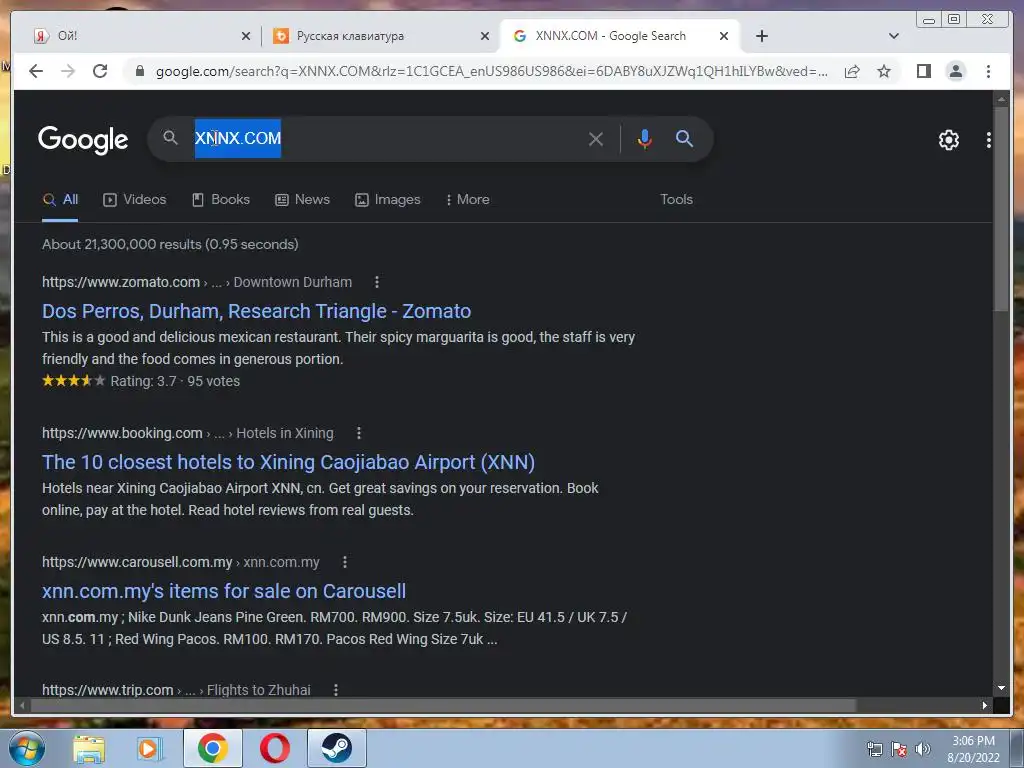Click the horizontal scrollbar right arrow
The width and height of the screenshot is (1024, 768).
[x=984, y=705]
